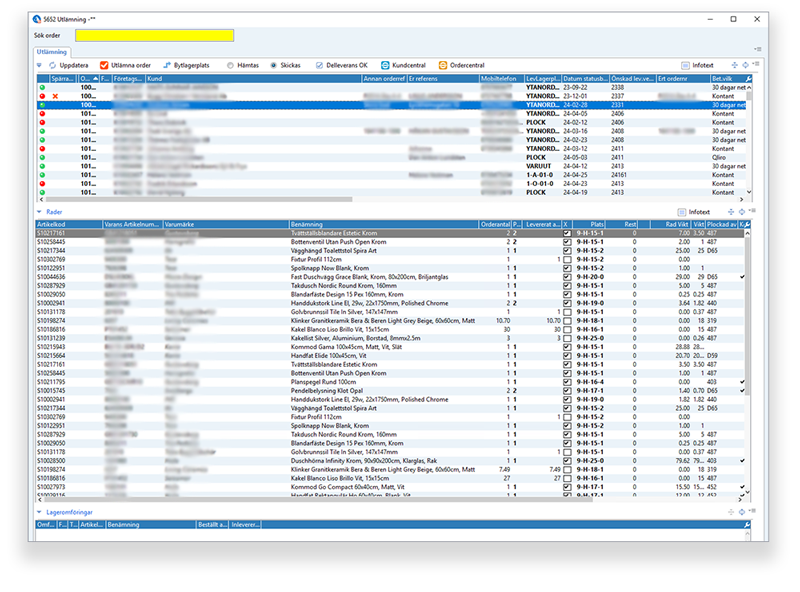Click the Plats cell 9-H-20-0
The height and width of the screenshot is (592, 800).
(590, 277)
